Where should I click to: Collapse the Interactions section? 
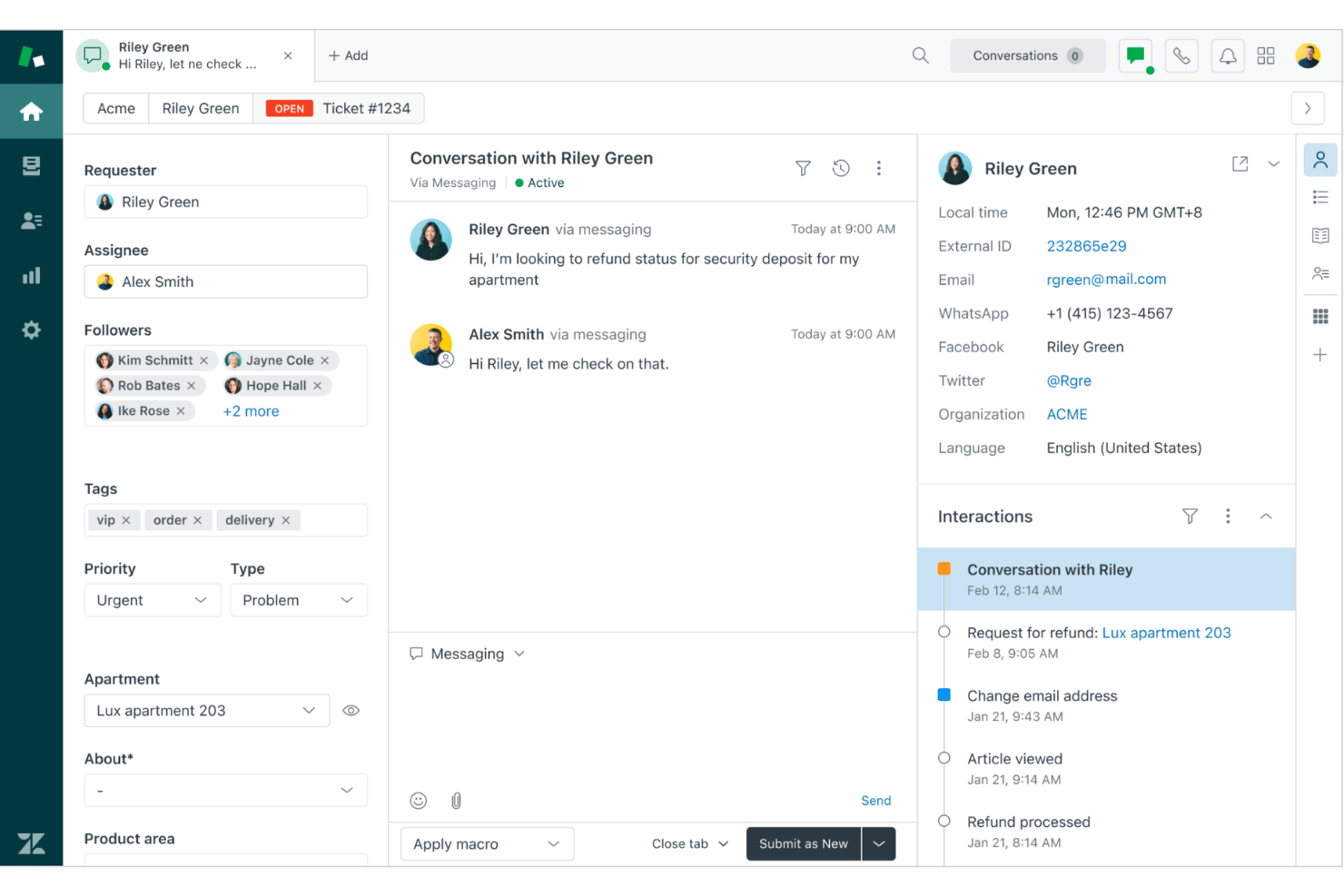1266,517
